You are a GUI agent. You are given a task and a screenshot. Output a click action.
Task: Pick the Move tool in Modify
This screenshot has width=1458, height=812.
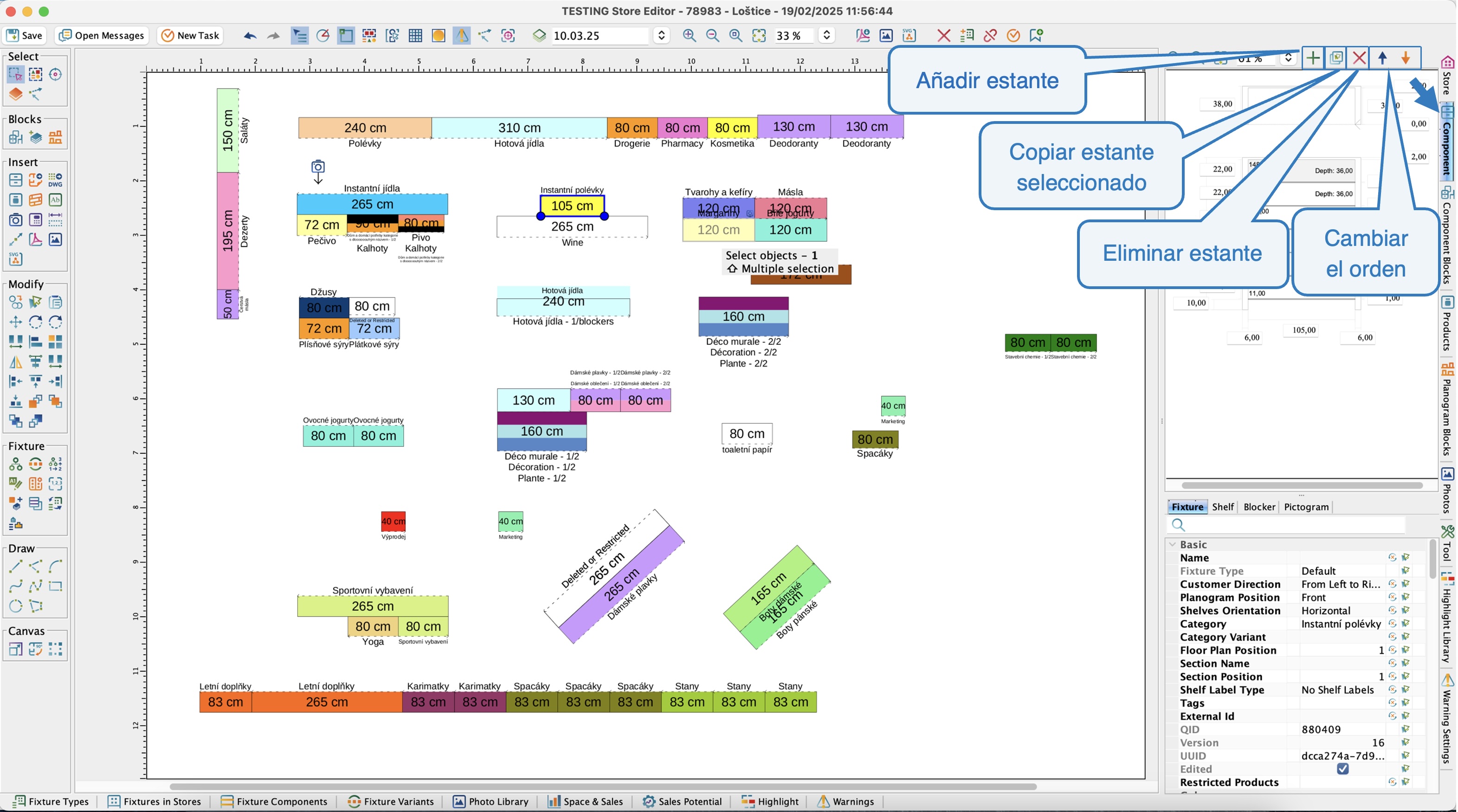coord(15,322)
